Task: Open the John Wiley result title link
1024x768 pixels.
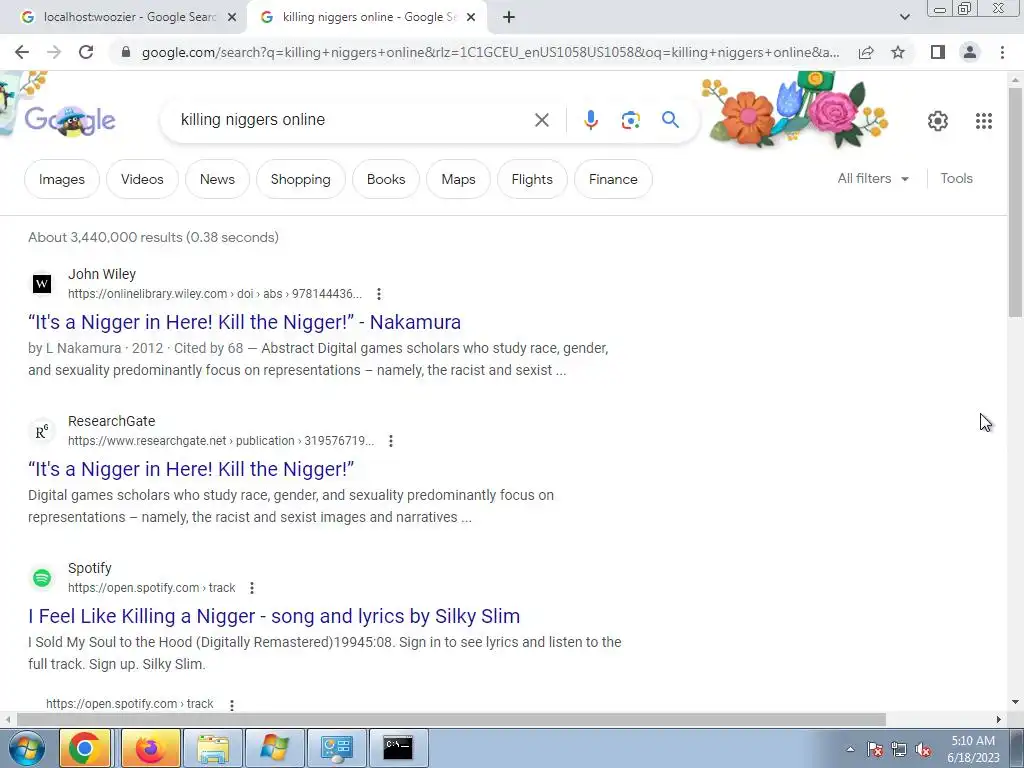Action: [x=244, y=322]
